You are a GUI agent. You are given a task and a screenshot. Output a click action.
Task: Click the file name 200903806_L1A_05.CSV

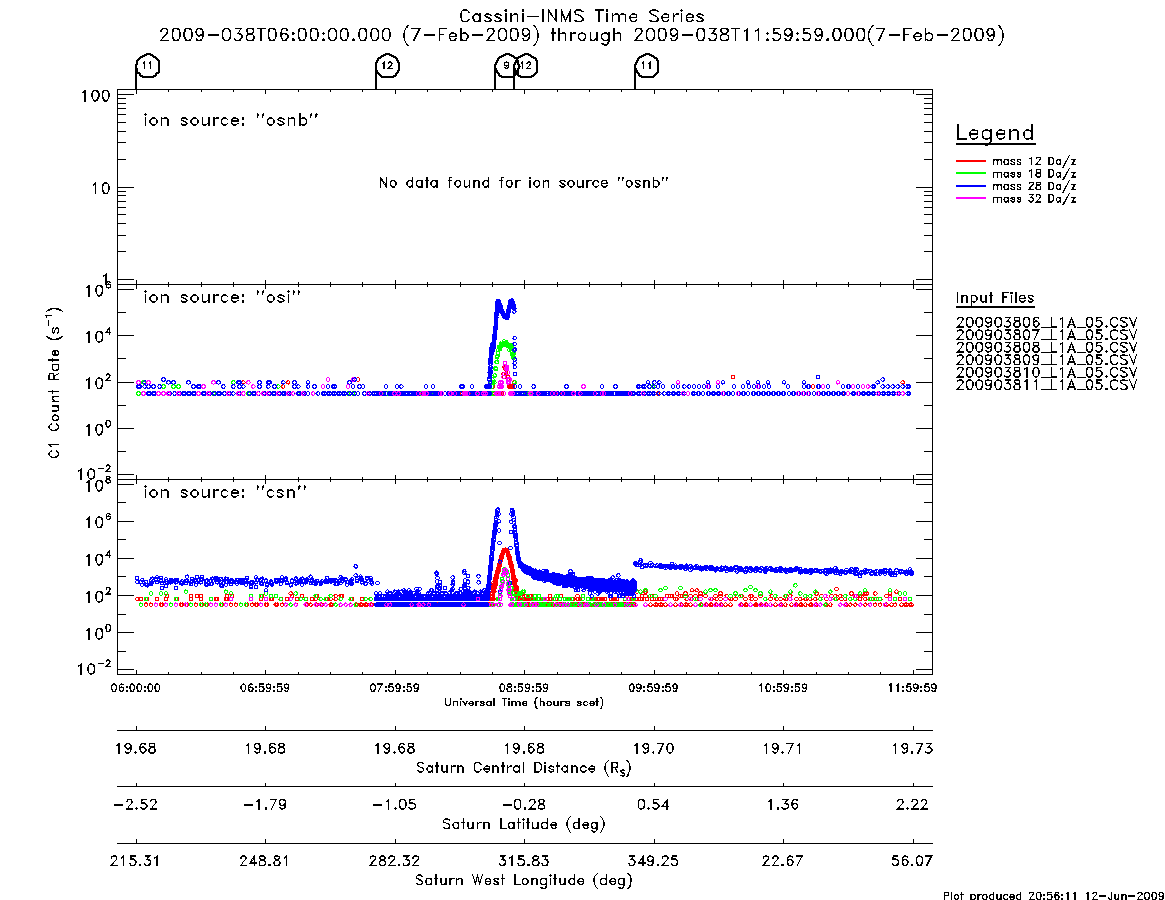pos(1046,323)
